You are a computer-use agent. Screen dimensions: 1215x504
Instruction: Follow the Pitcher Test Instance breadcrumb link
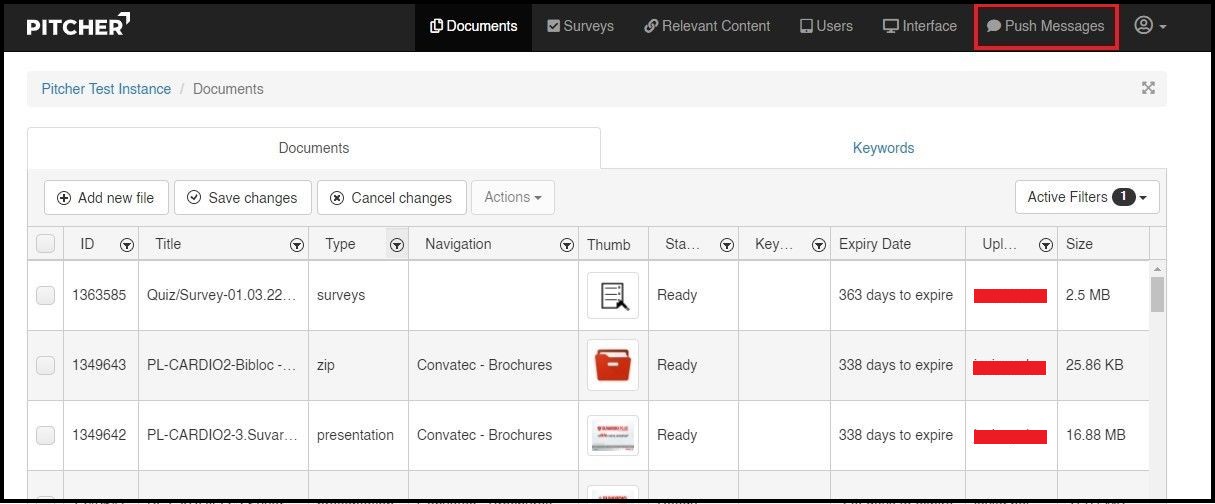[x=106, y=89]
